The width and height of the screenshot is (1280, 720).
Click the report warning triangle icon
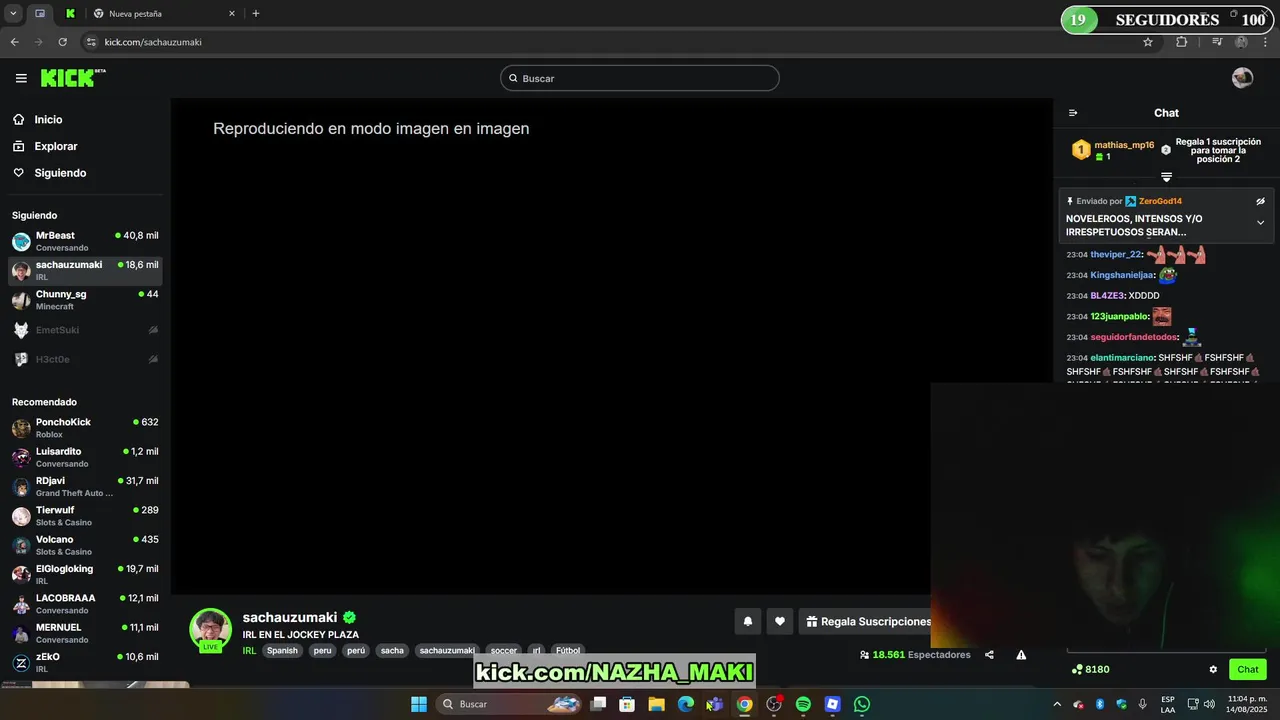coord(1021,655)
